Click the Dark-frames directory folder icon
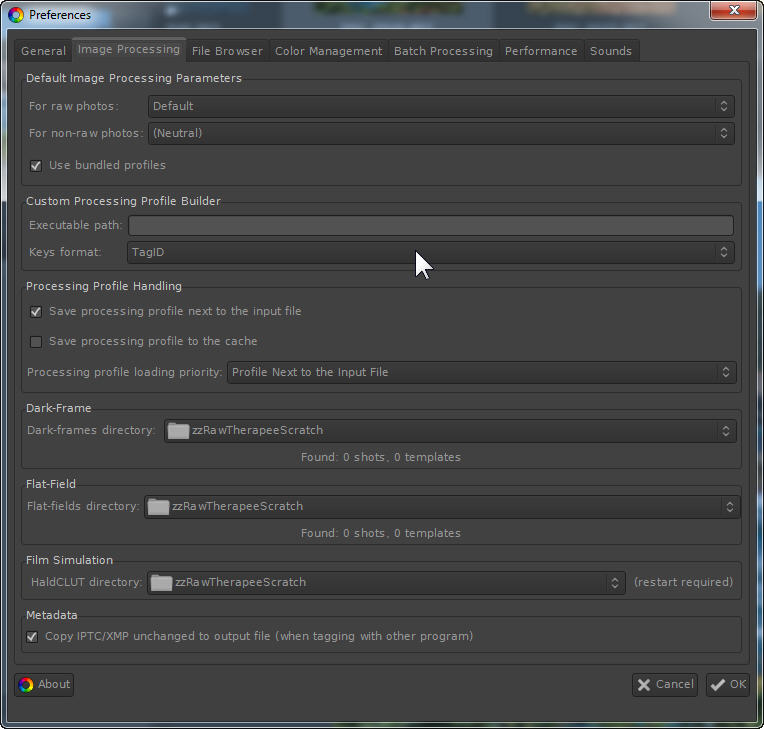764x729 pixels. coord(178,431)
